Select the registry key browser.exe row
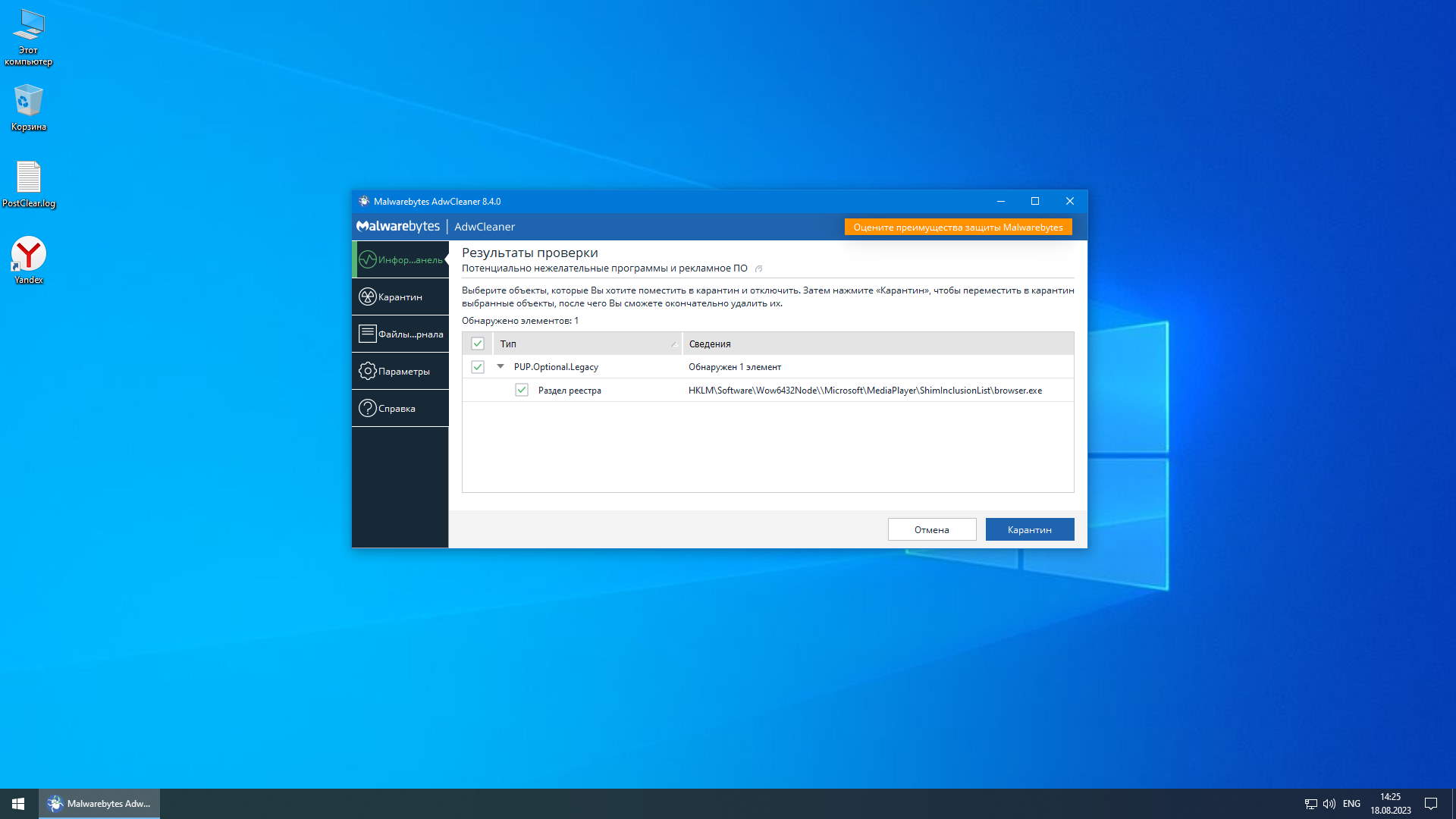1456x819 pixels. coord(864,390)
